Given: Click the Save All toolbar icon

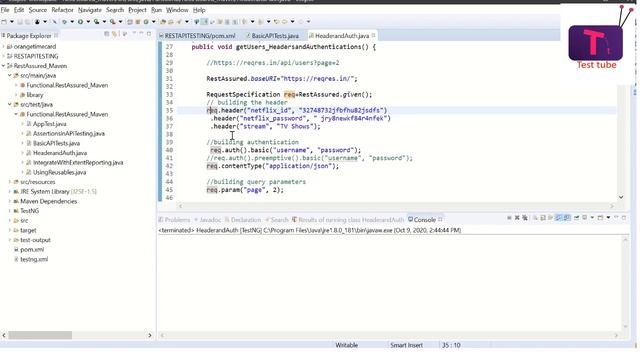Looking at the screenshot, I should pyautogui.click(x=27, y=22).
